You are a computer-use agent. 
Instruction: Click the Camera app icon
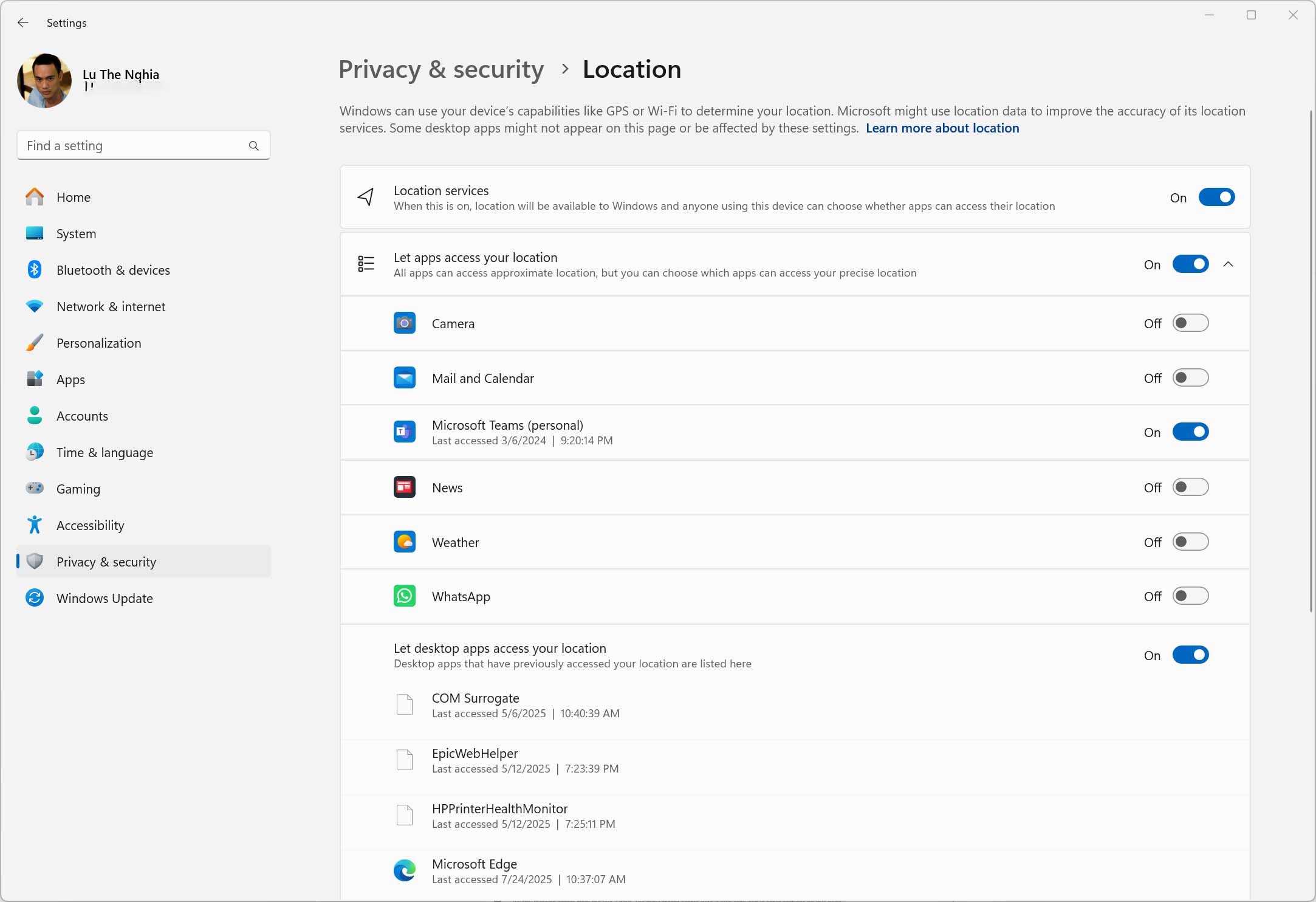click(x=404, y=323)
